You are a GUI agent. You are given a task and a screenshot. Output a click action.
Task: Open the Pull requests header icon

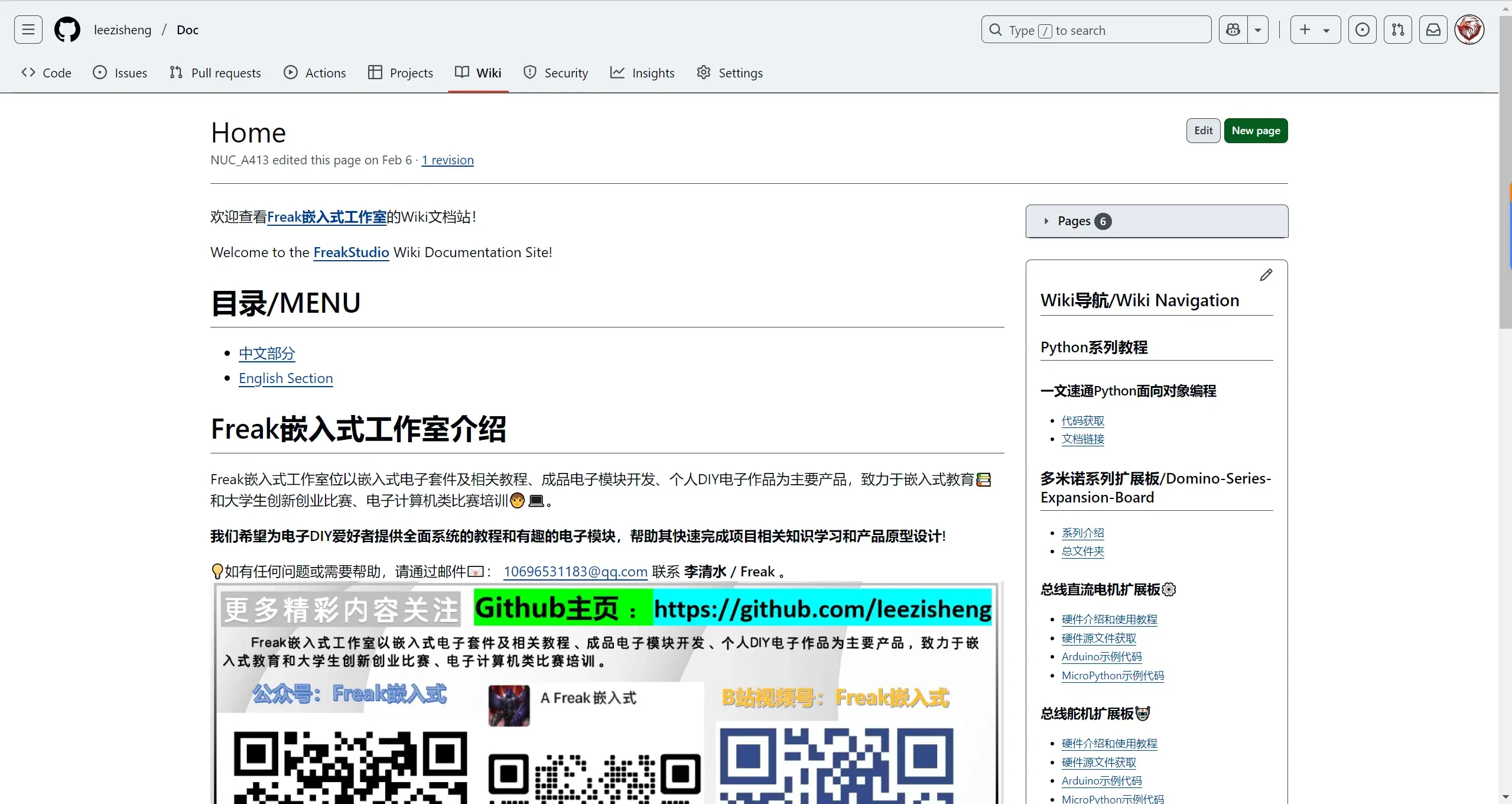1397,30
